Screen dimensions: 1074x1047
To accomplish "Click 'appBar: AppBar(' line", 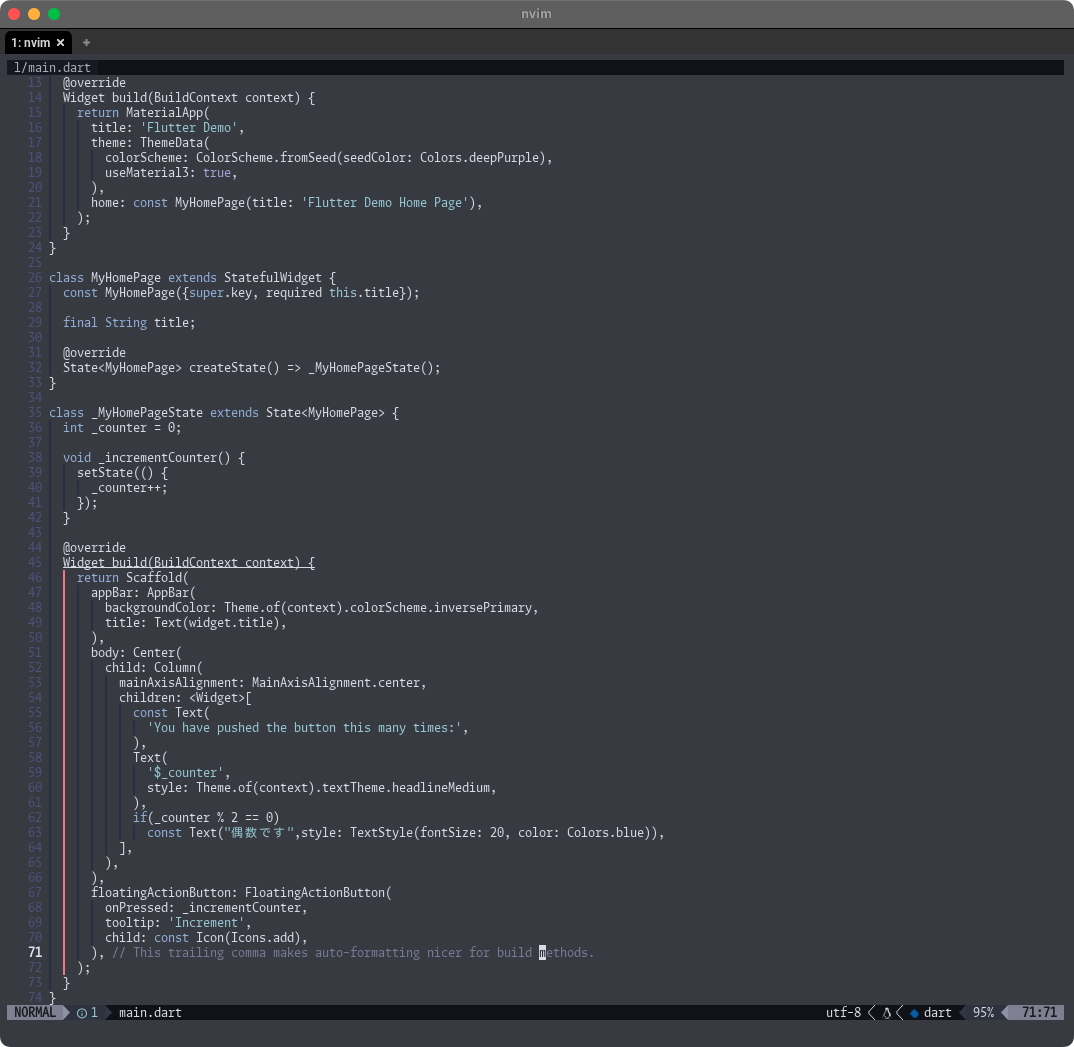I will [143, 592].
